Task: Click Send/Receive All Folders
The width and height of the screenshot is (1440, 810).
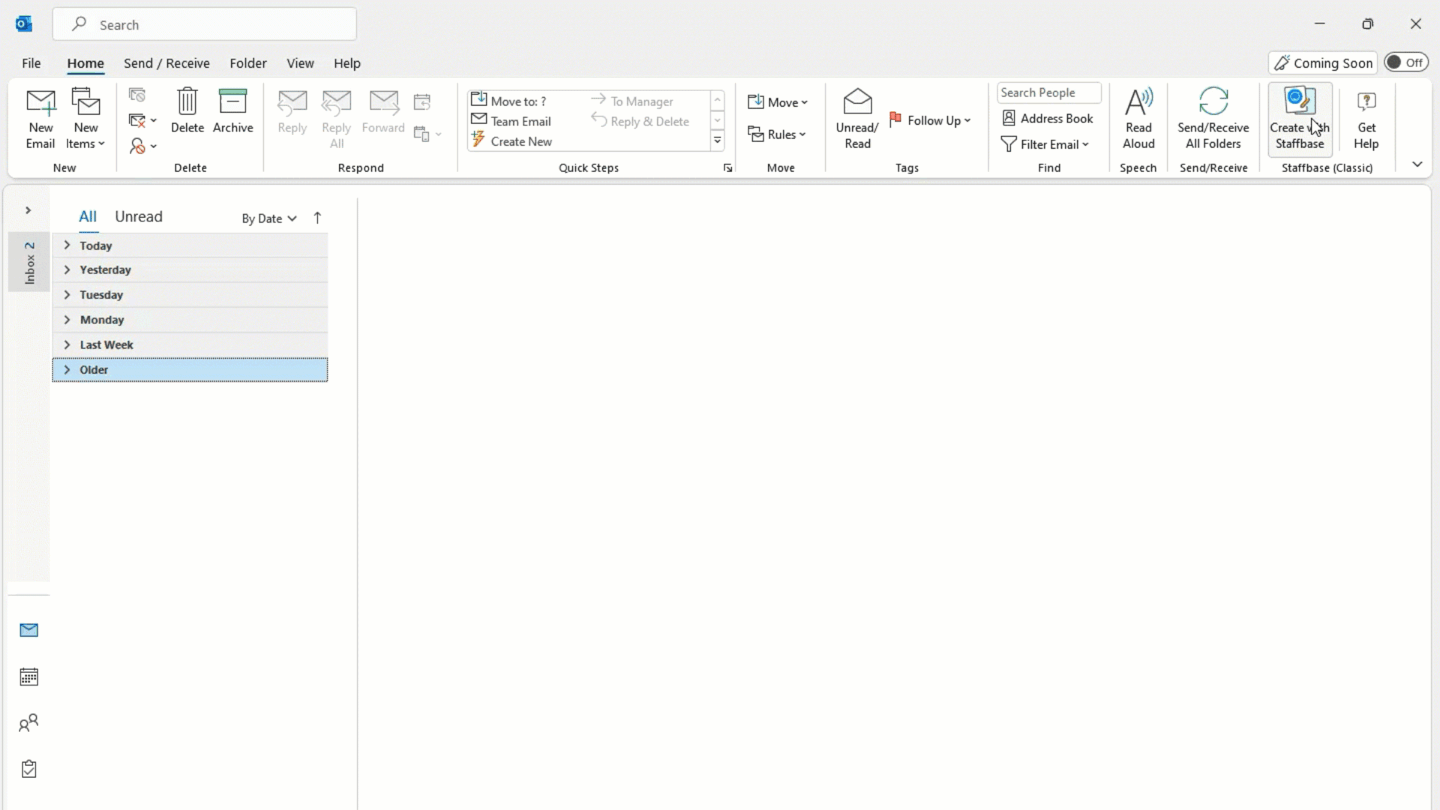Action: click(x=1213, y=119)
